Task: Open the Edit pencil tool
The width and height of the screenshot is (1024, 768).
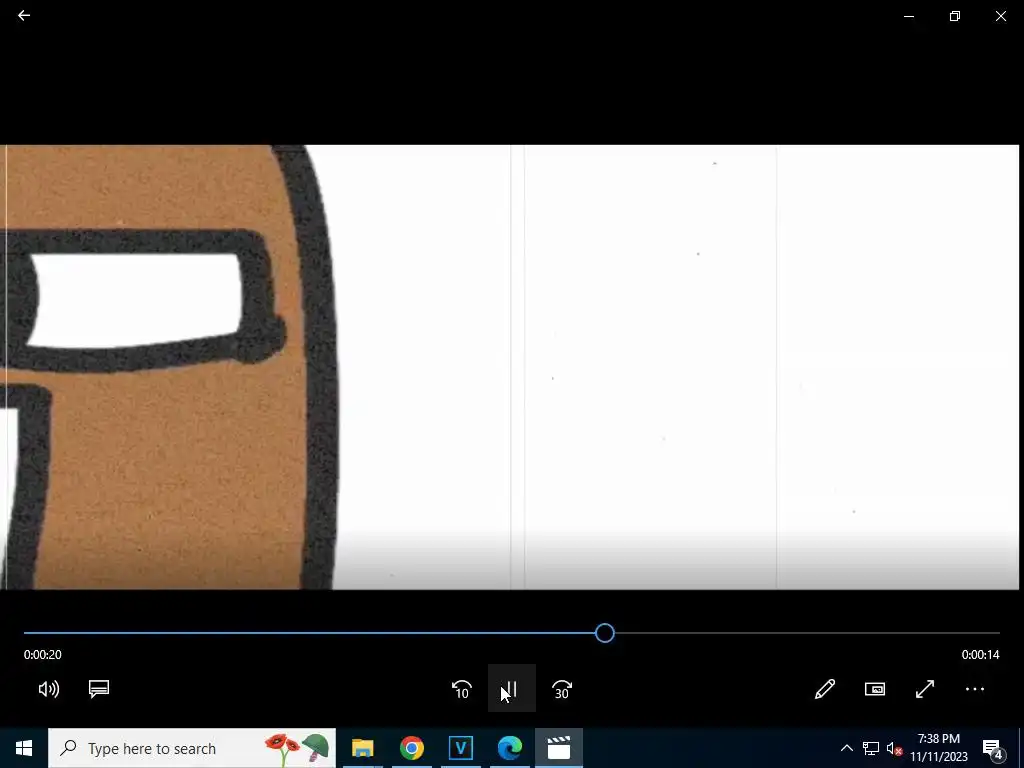Action: pos(825,689)
